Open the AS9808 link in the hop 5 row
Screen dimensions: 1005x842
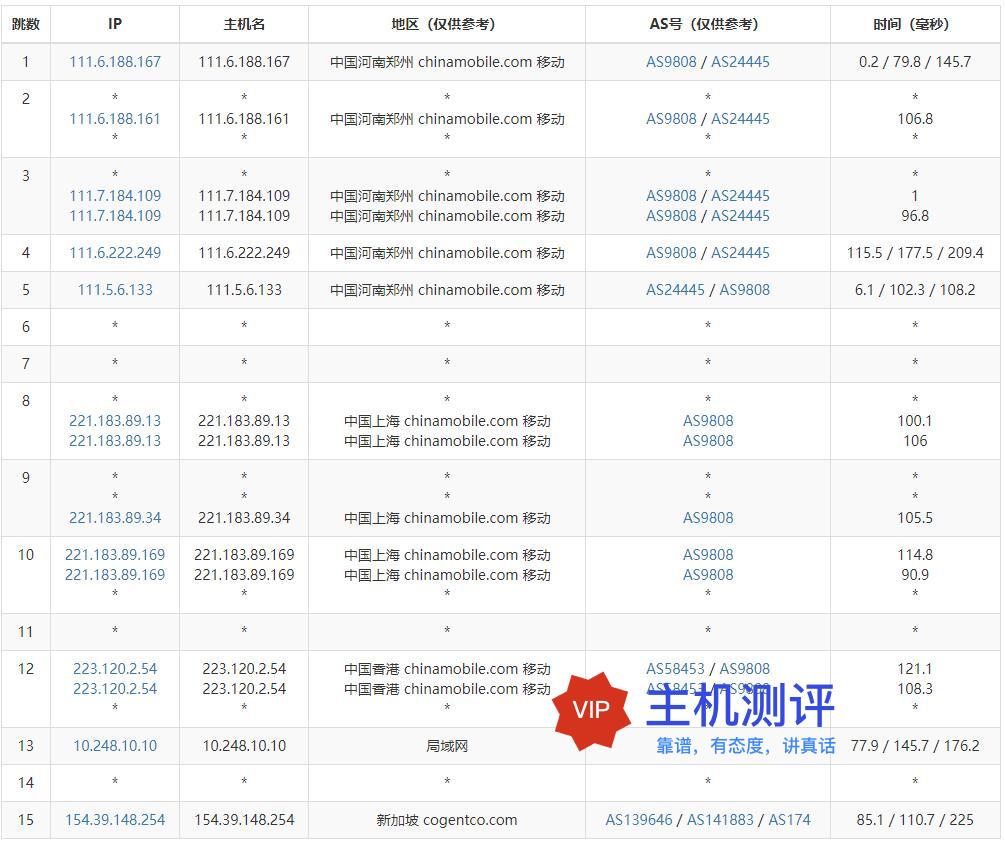point(745,290)
